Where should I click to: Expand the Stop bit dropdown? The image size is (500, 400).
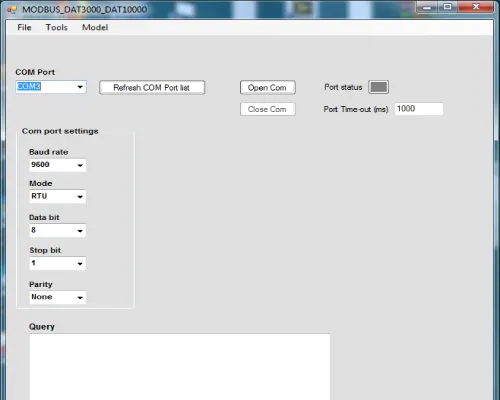coord(80,264)
